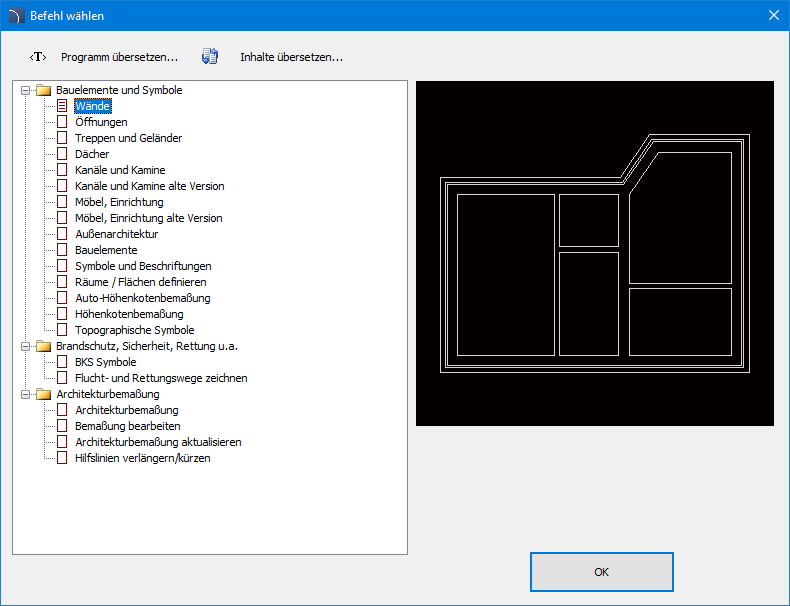Choose Flucht- und Rettungswege zeichnen

[x=161, y=378]
